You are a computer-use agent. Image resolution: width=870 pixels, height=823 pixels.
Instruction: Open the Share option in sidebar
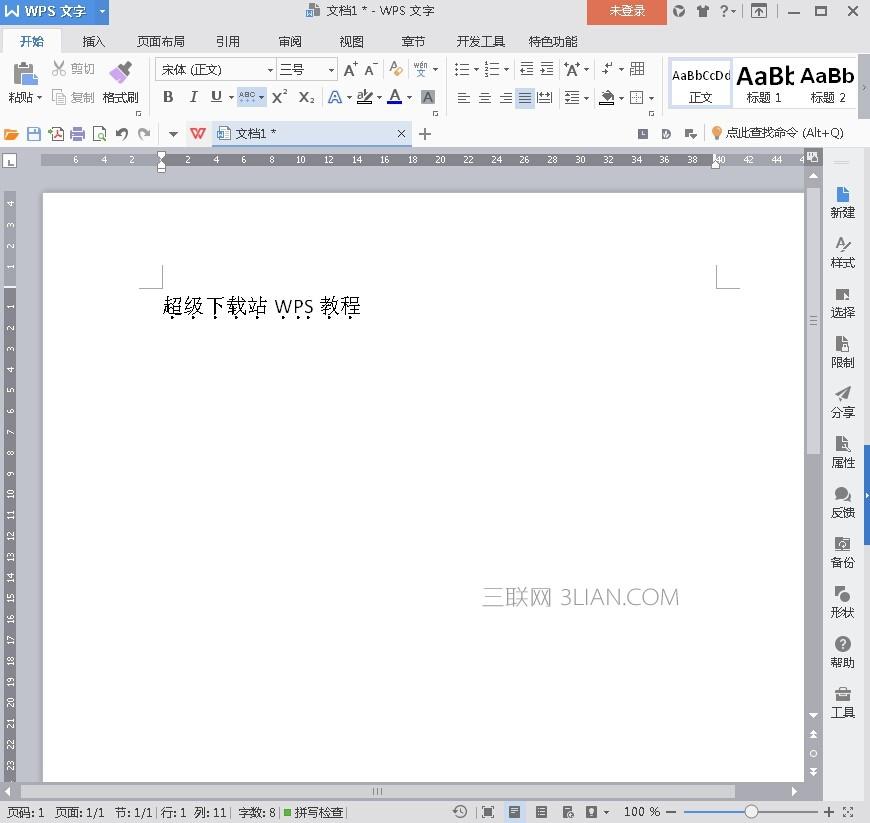click(842, 401)
